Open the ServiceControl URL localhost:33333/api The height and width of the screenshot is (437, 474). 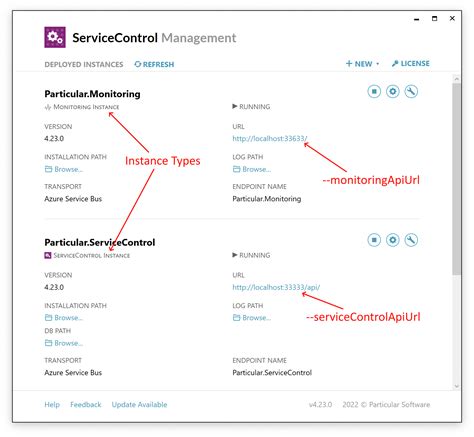coord(276,287)
